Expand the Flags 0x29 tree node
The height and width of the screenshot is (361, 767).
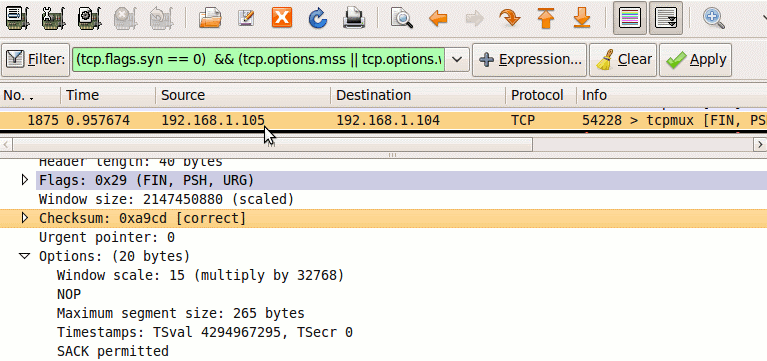coord(25,180)
